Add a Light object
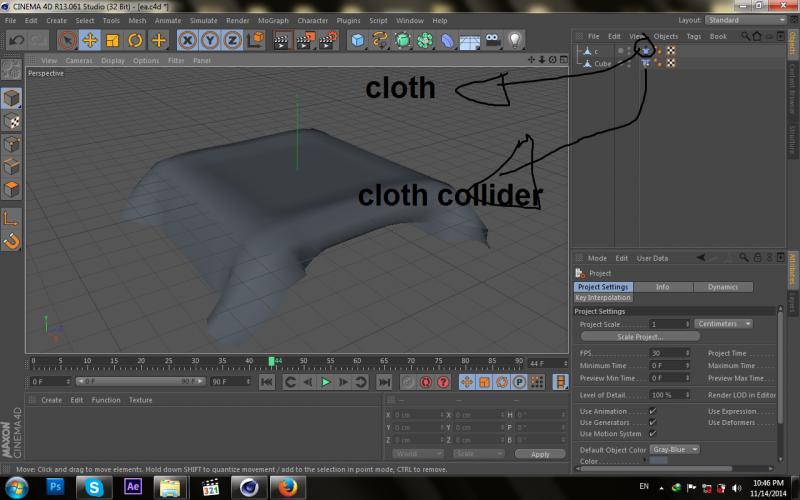 click(x=515, y=40)
